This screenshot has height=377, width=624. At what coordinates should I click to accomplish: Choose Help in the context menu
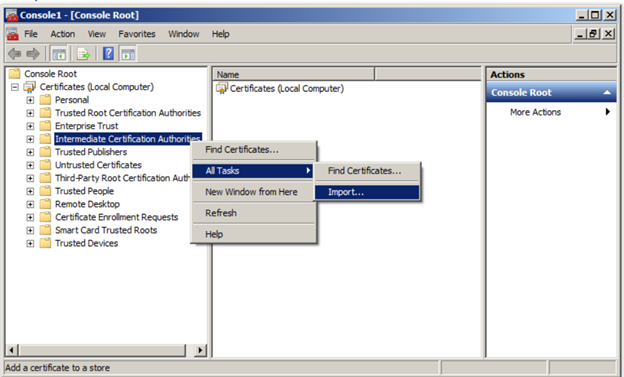click(254, 234)
